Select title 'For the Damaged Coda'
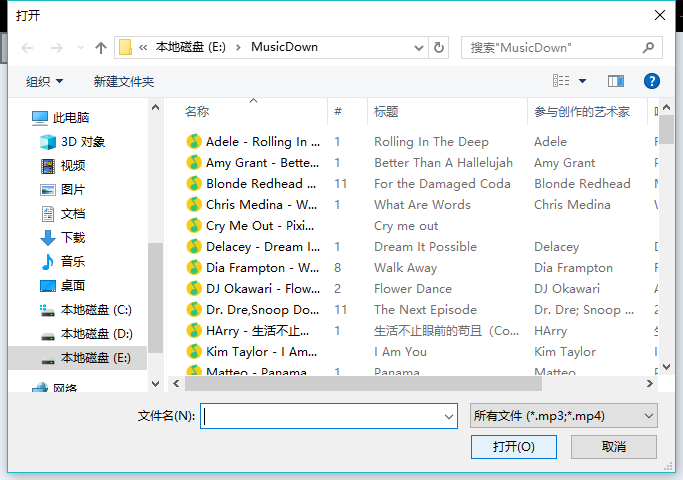Image resolution: width=683 pixels, height=480 pixels. click(442, 183)
